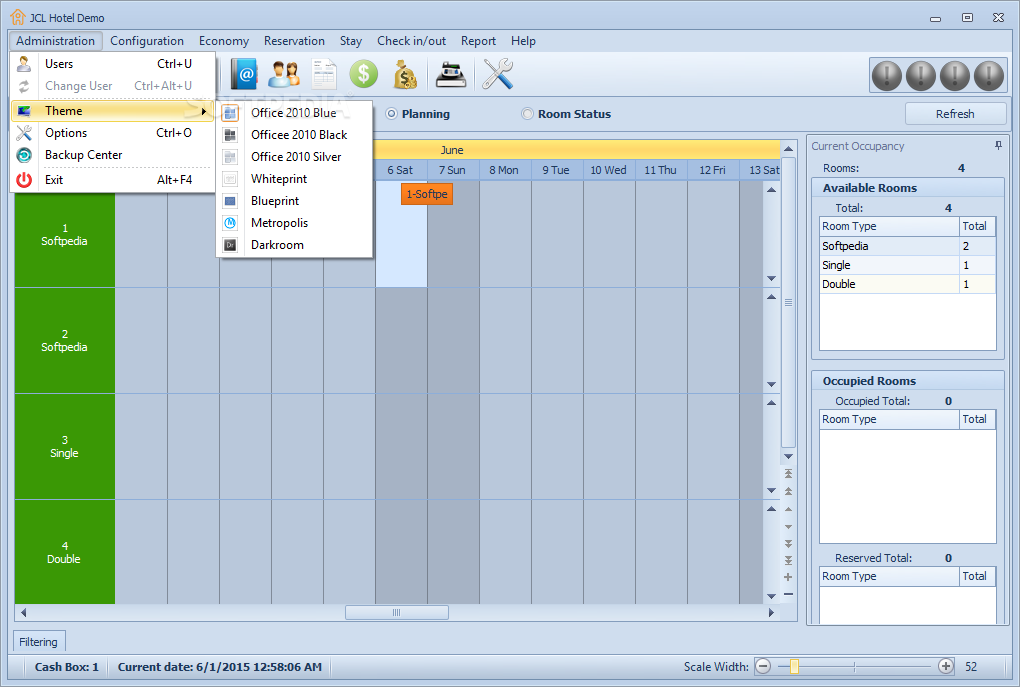
Task: Click the room 4 Double row down arrow
Action: (x=772, y=596)
